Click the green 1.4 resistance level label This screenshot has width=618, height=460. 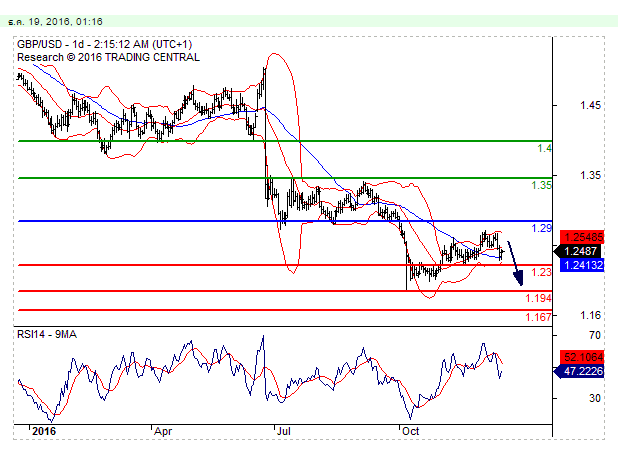(x=545, y=149)
